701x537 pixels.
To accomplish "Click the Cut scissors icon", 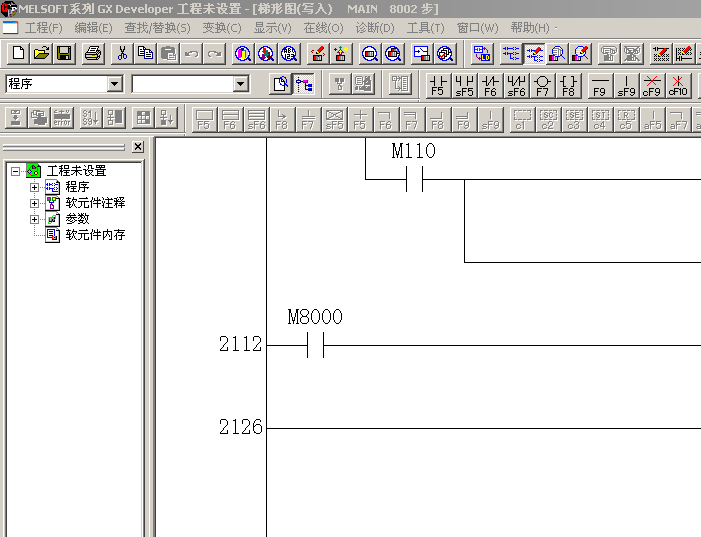I will (122, 53).
